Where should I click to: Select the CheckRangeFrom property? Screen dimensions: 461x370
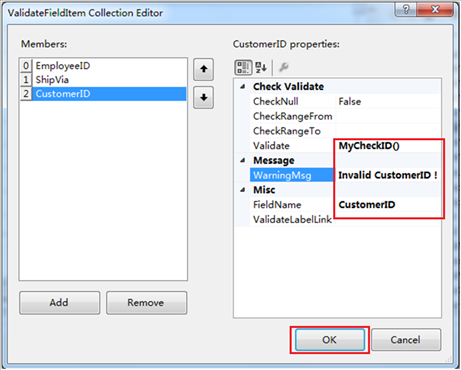[x=292, y=116]
